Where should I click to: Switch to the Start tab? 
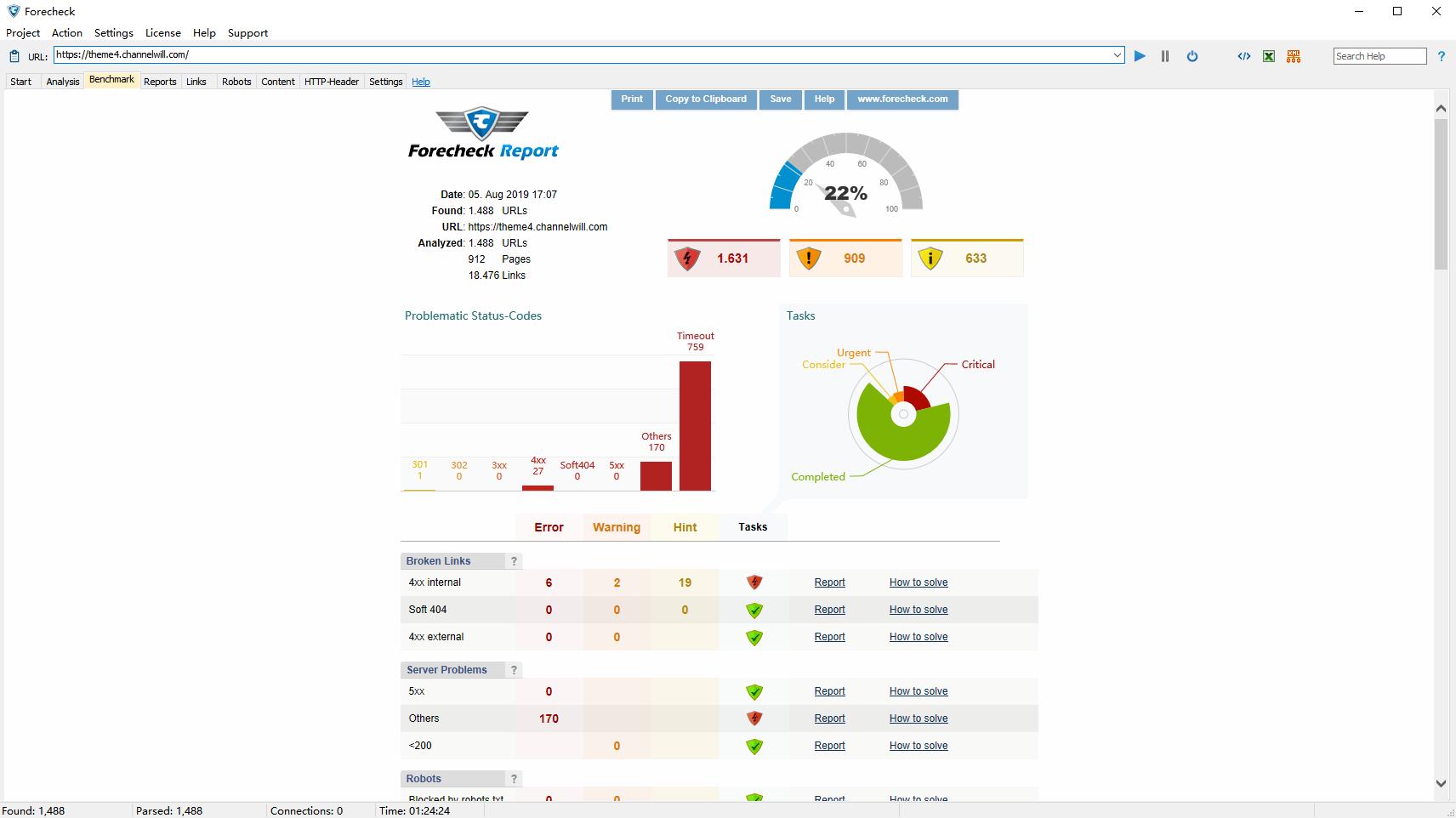pos(21,82)
